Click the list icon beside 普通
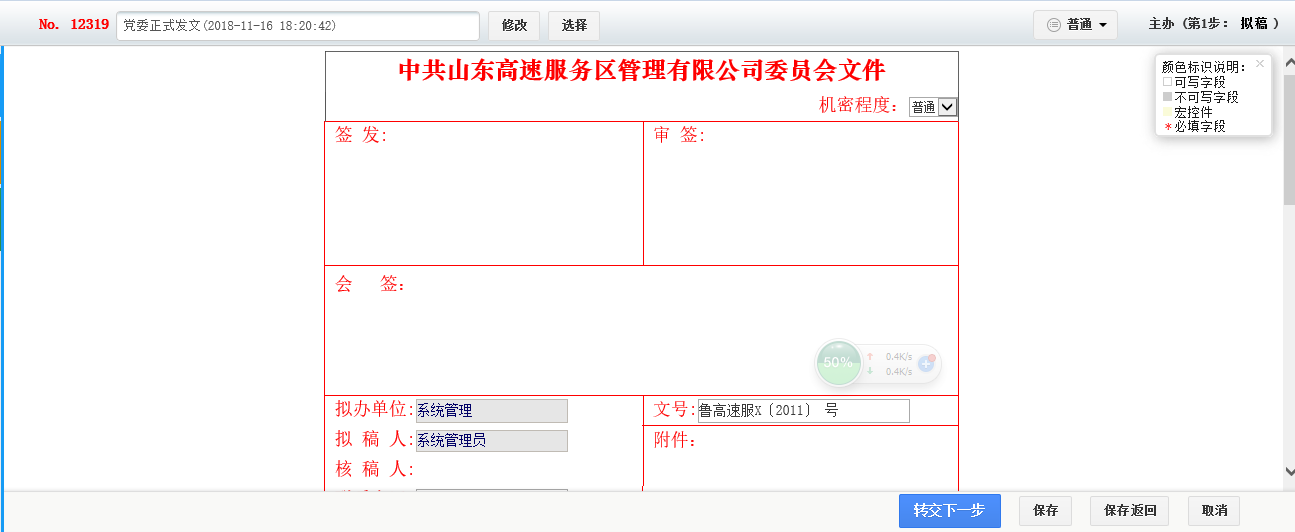The image size is (1295, 532). [x=1053, y=25]
